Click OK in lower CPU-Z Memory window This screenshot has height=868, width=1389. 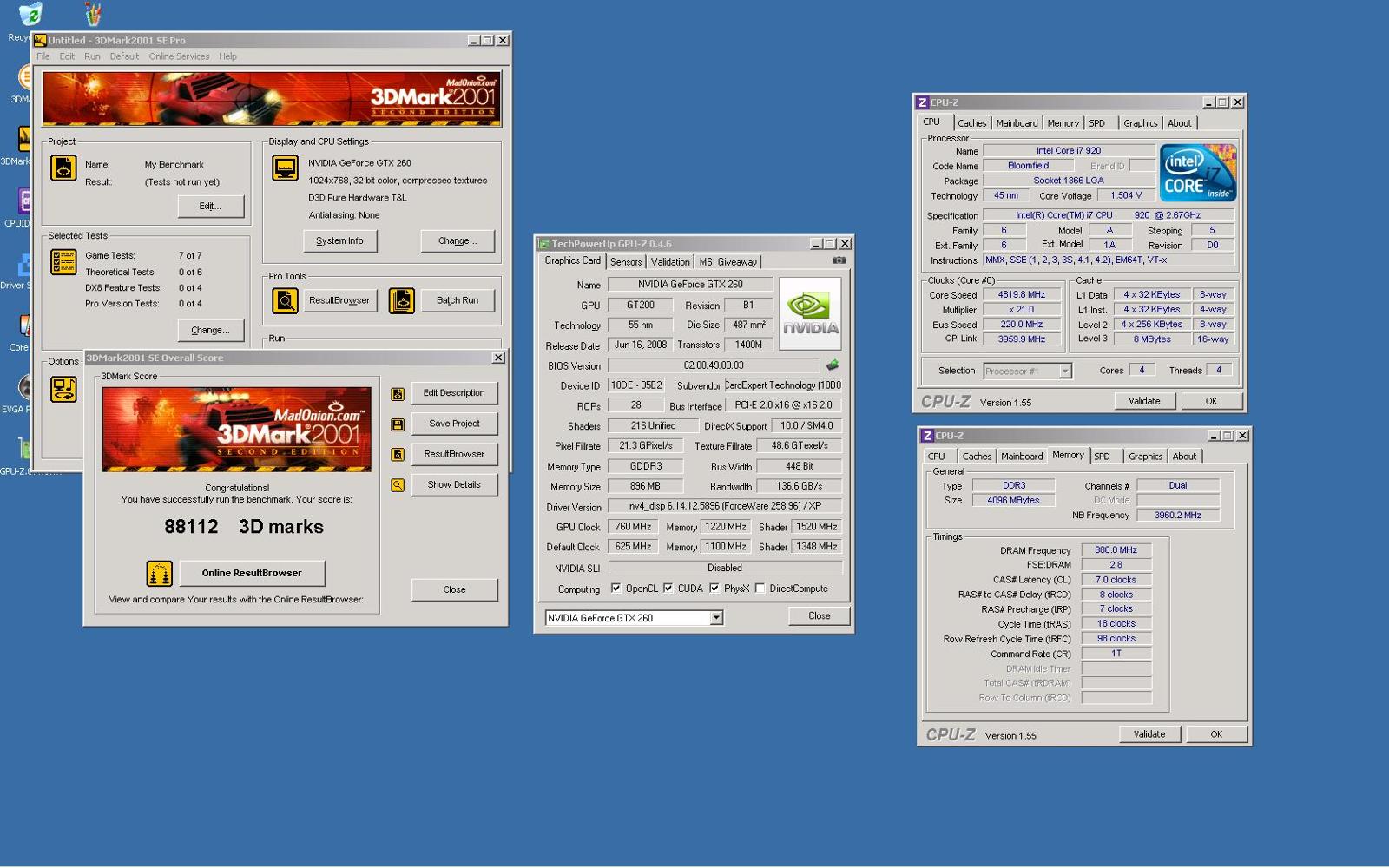point(1216,734)
